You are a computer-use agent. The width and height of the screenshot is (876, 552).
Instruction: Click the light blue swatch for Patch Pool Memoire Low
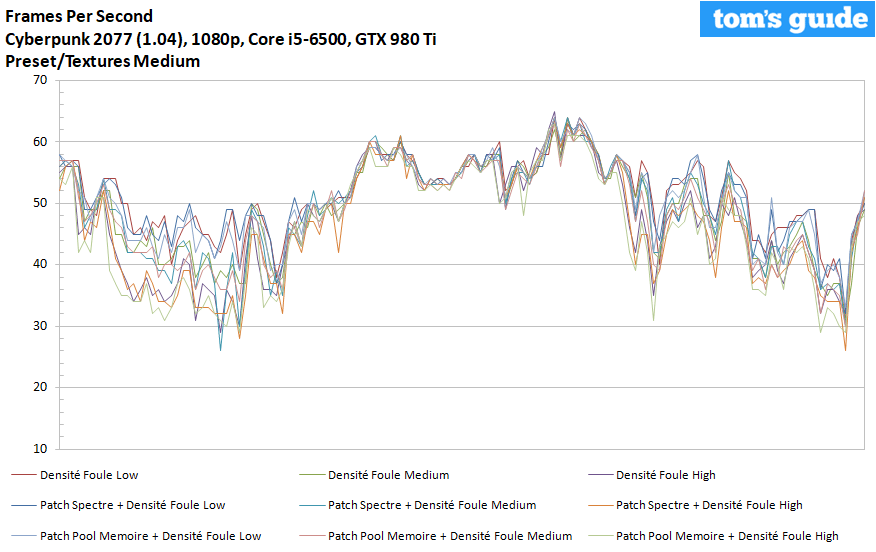point(23,536)
